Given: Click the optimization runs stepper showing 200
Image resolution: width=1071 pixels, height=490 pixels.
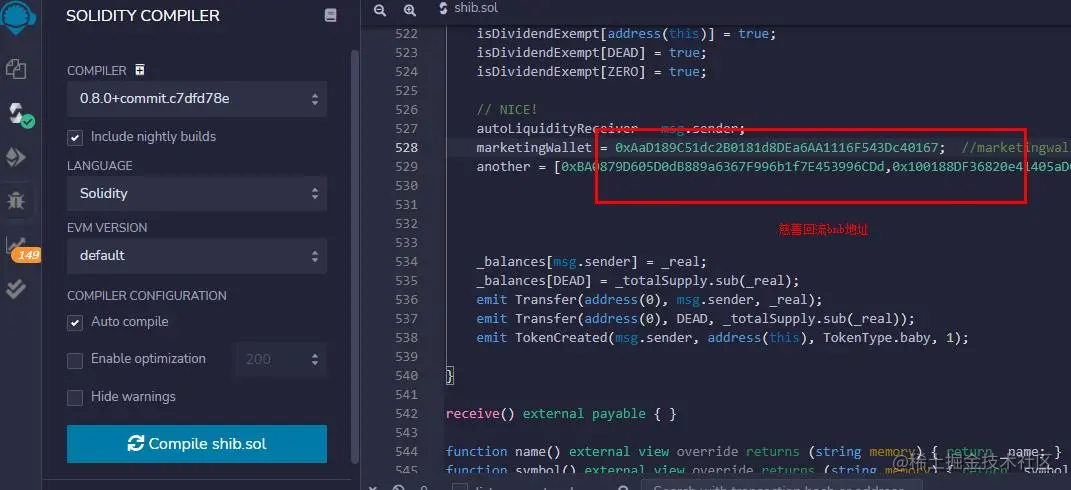Looking at the screenshot, I should tap(279, 359).
